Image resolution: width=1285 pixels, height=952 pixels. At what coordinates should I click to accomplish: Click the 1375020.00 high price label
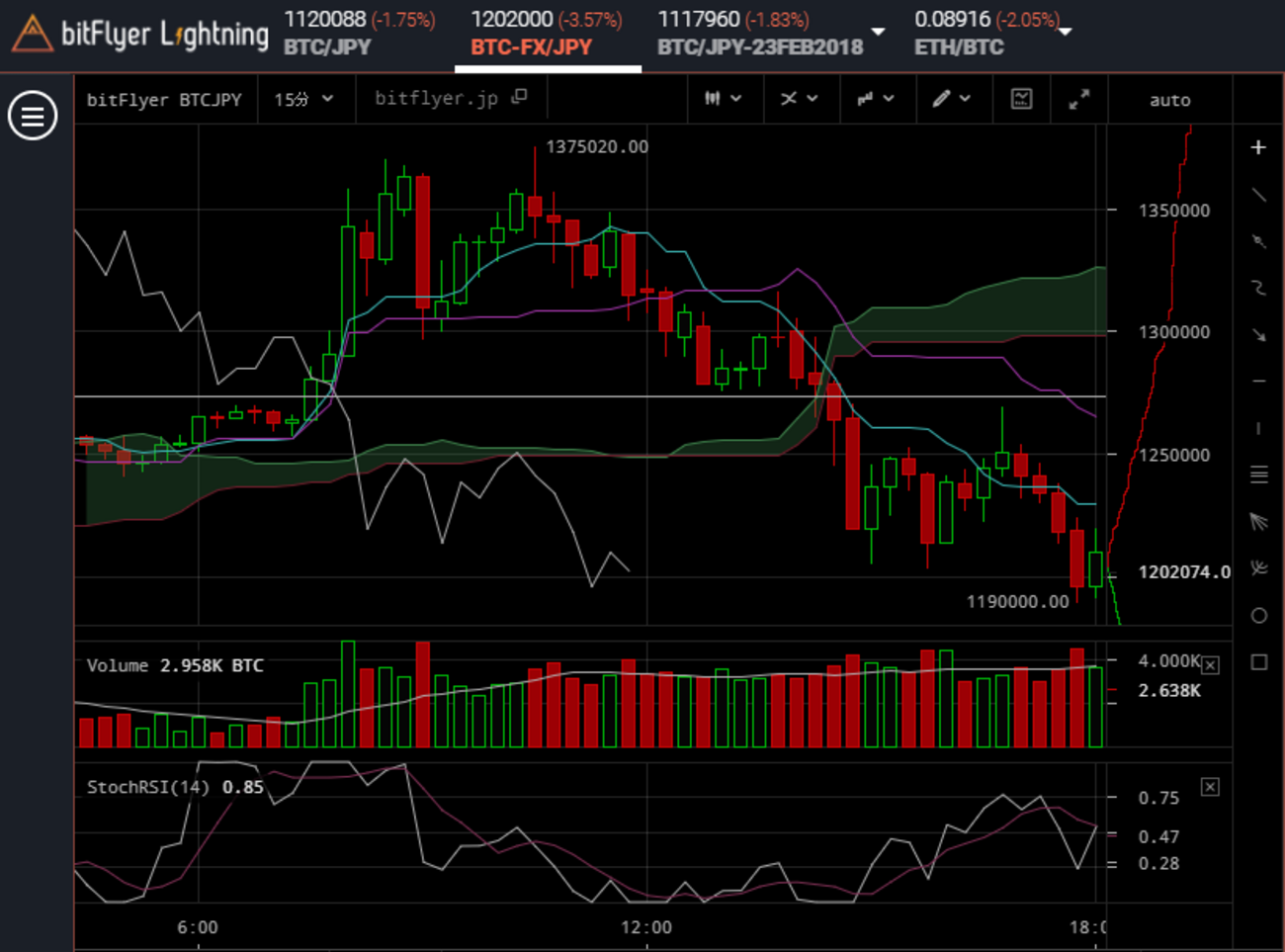(x=597, y=147)
